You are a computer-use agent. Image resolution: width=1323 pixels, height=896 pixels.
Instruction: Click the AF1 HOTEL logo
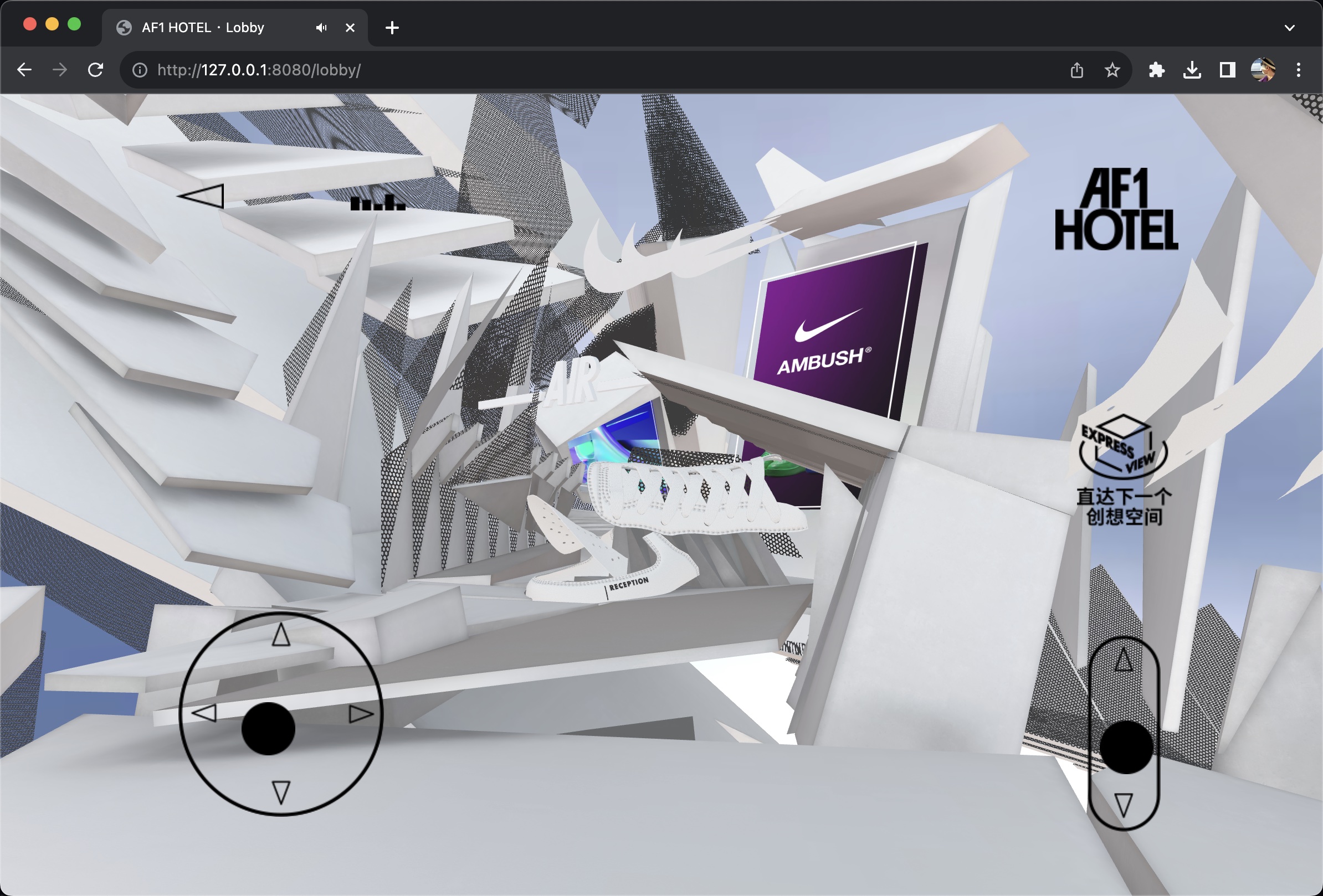tap(1116, 209)
